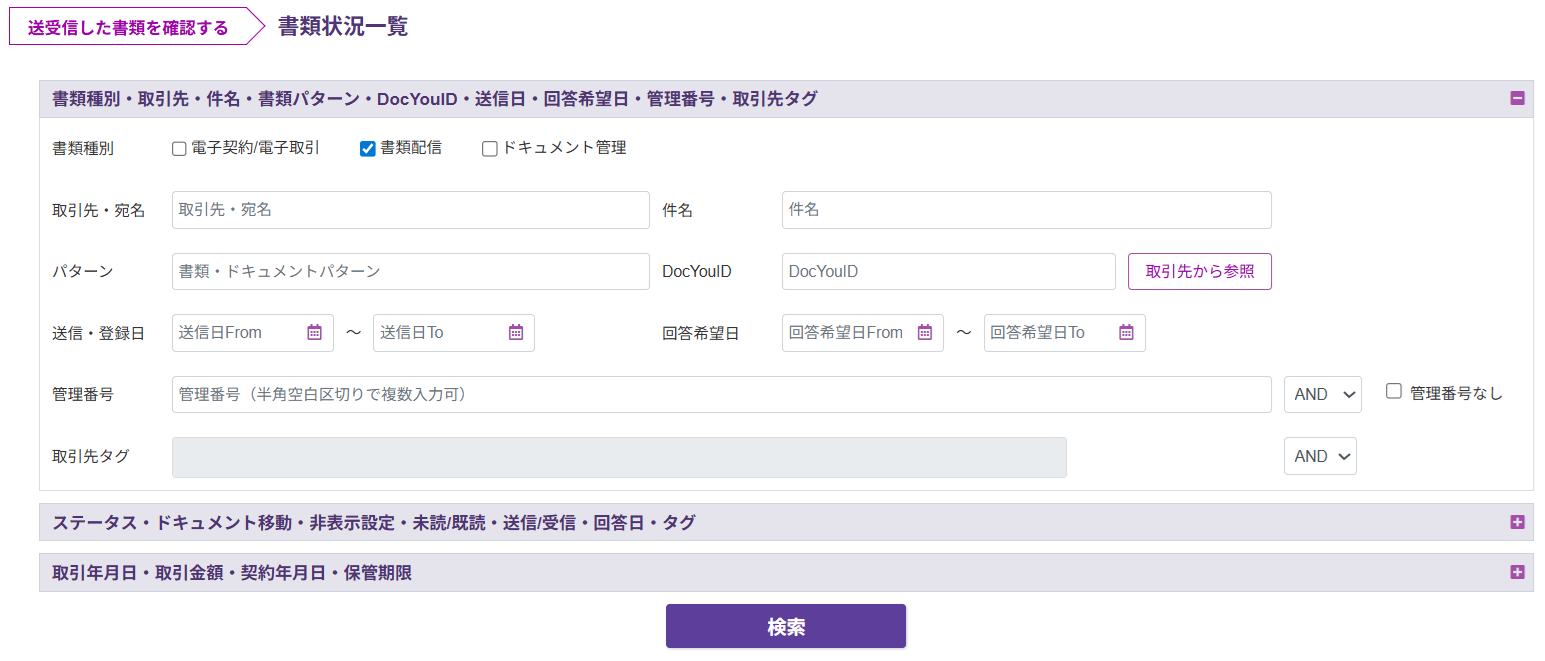Screen dimensions: 1545x661
Task: Expand the ステータス・ドキュメント移動 section plus icon
Action: 1517,522
